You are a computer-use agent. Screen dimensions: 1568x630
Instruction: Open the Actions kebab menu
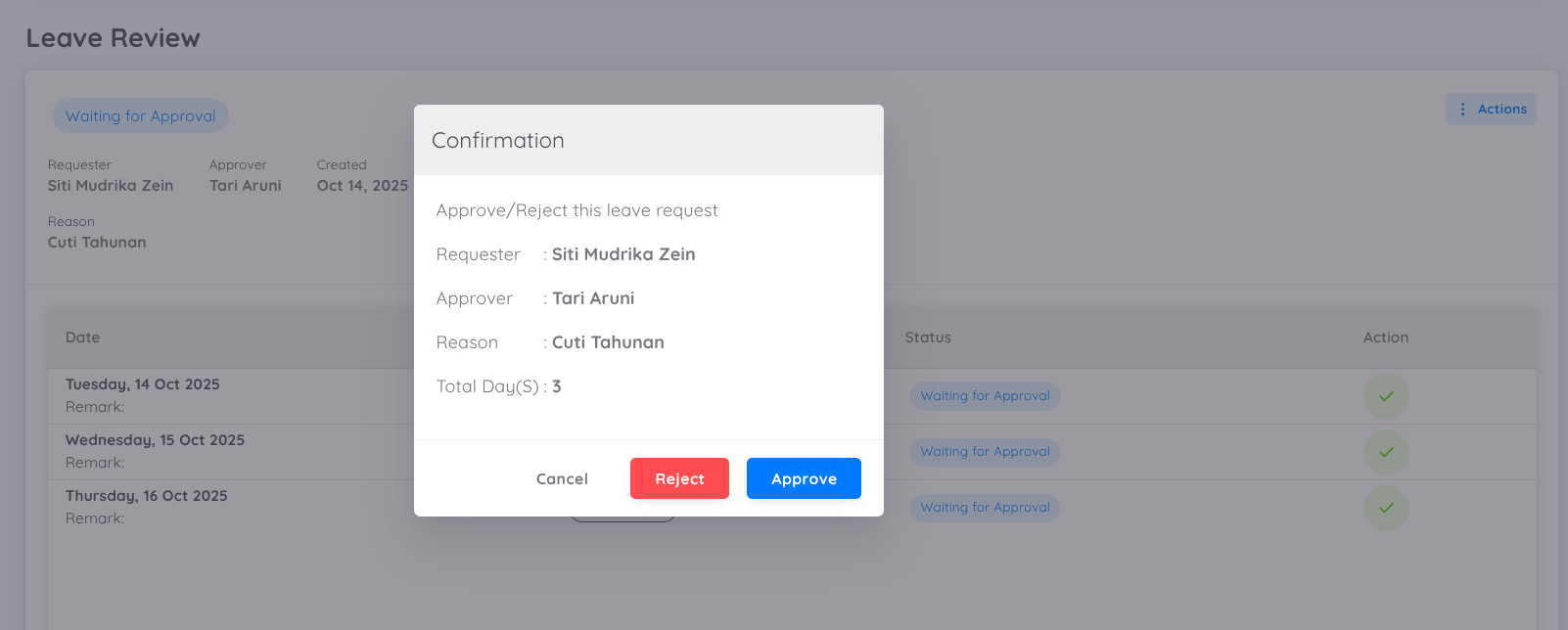1490,109
